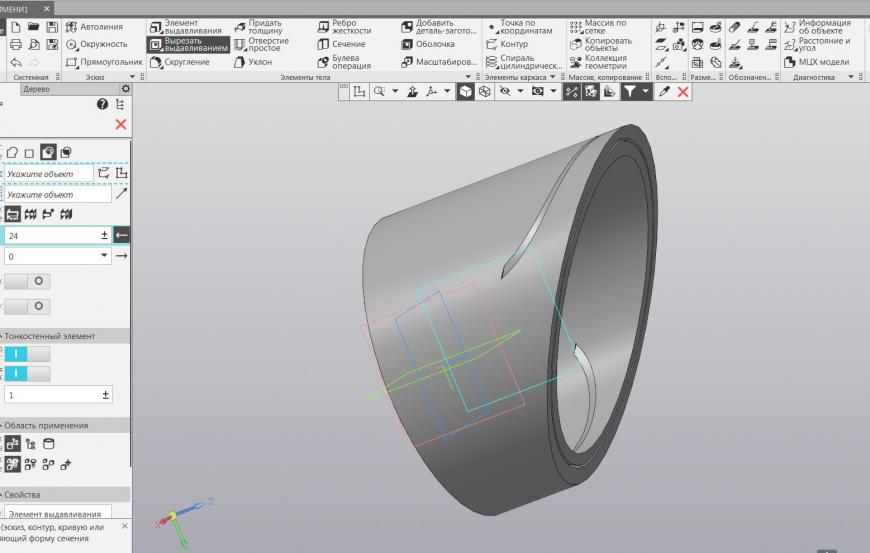Viewport: 870px width, 553px height.
Task: Open Булева операция boolean command
Action: click(344, 62)
